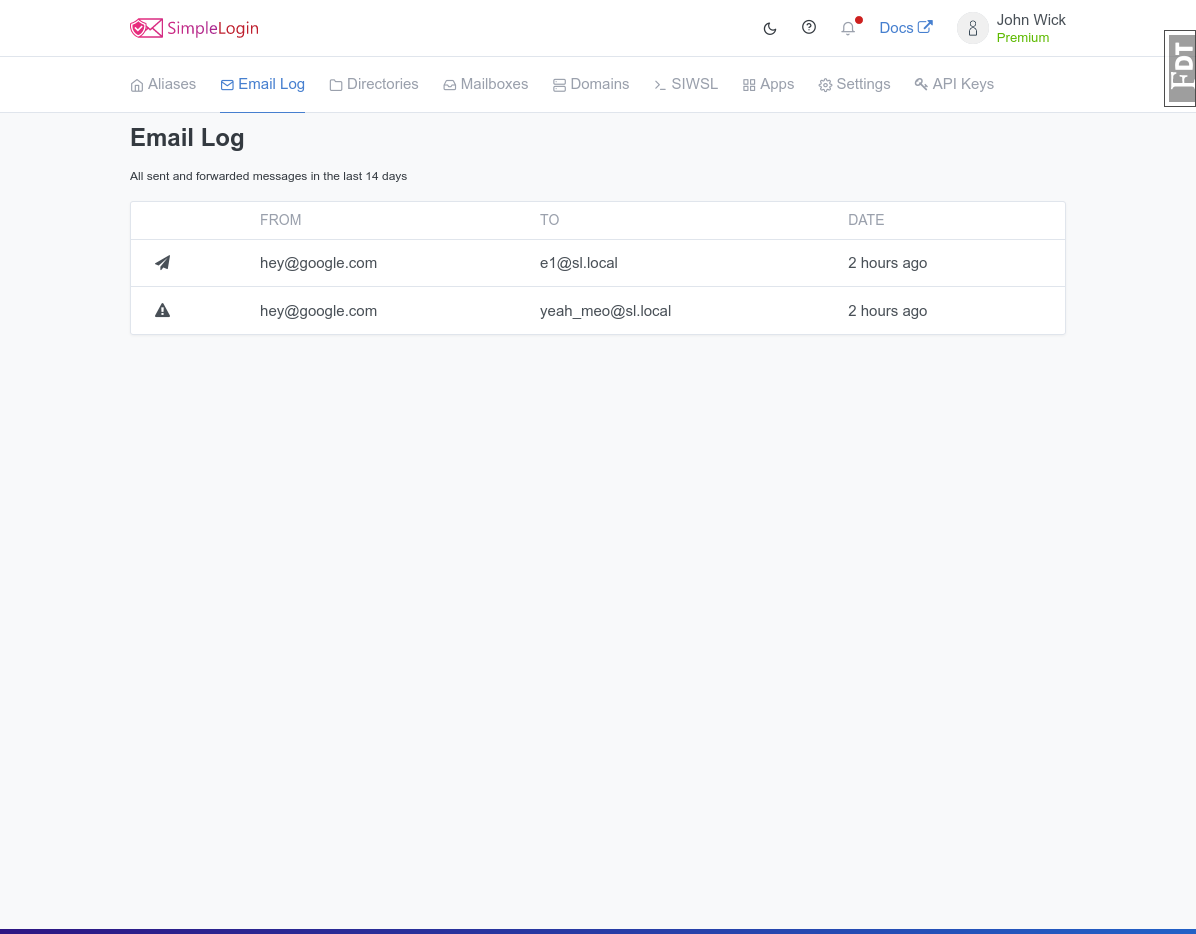
Task: Go to the Aliases tab
Action: click(163, 84)
